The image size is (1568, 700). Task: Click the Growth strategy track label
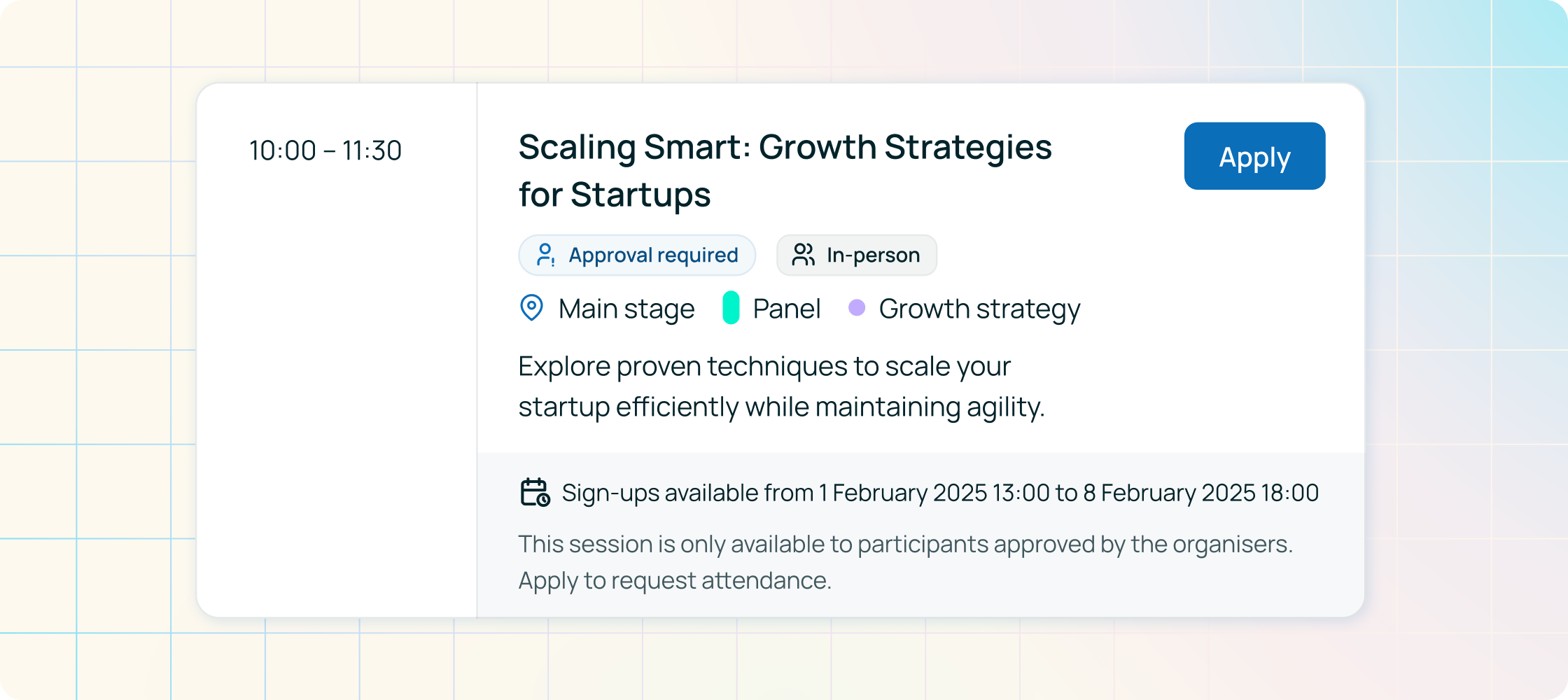(979, 309)
